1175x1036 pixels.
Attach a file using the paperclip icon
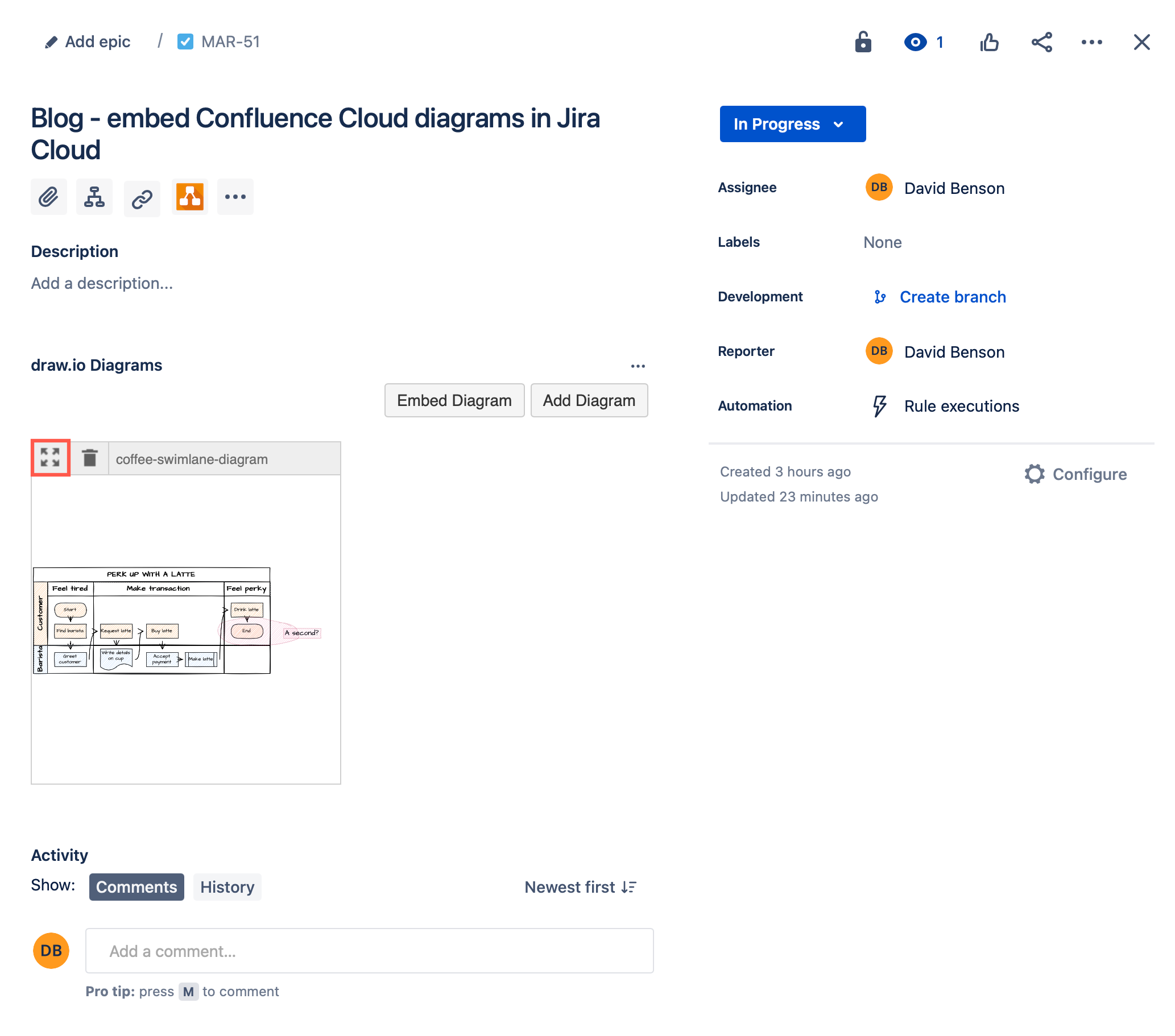(x=49, y=197)
